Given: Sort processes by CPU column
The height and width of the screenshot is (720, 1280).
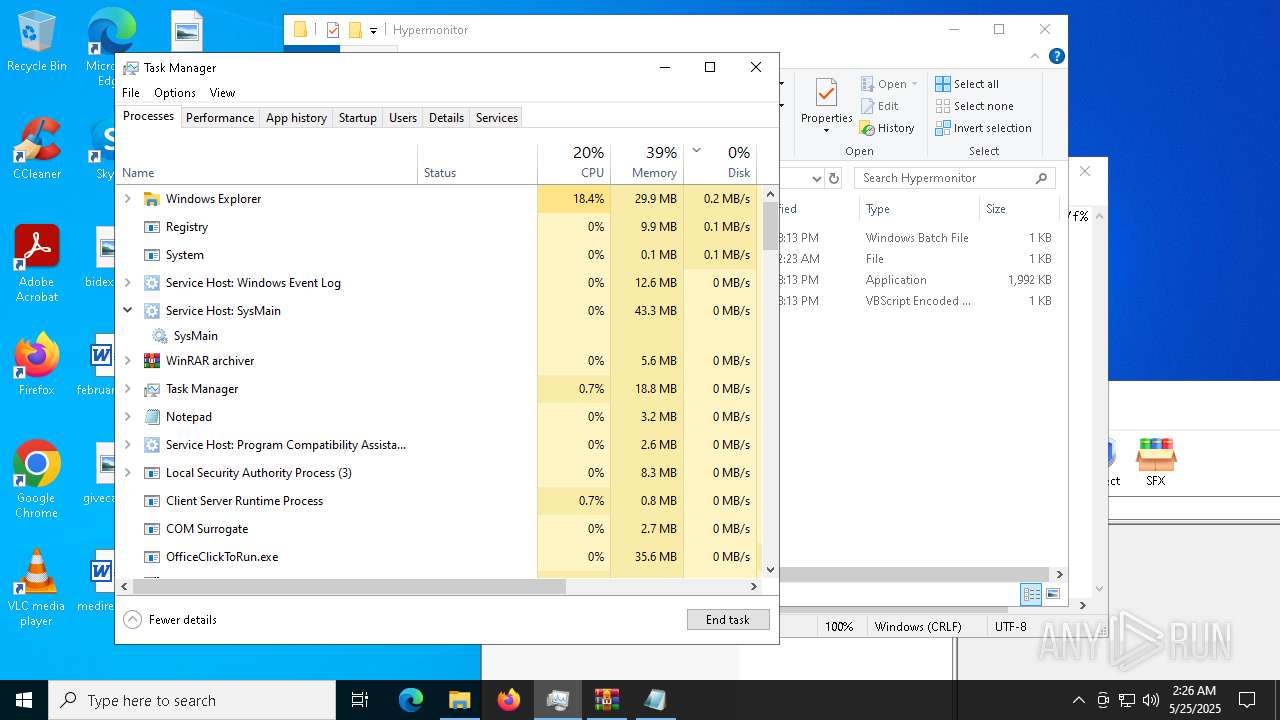Looking at the screenshot, I should point(574,164).
